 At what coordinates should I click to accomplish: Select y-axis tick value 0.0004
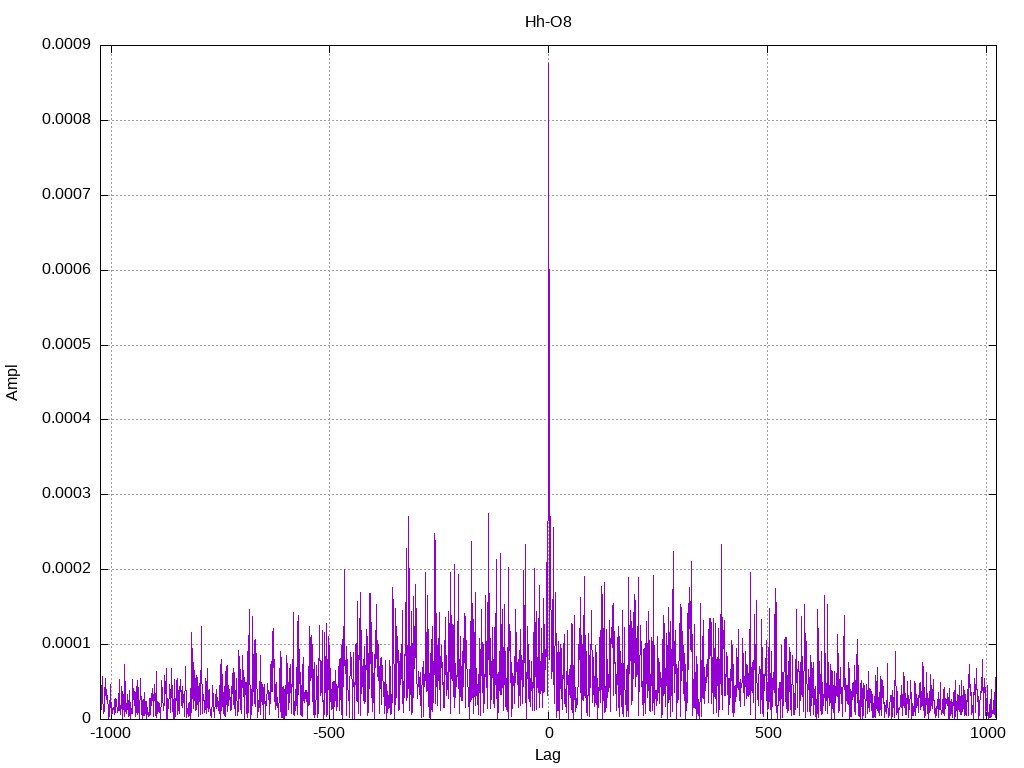click(x=67, y=419)
